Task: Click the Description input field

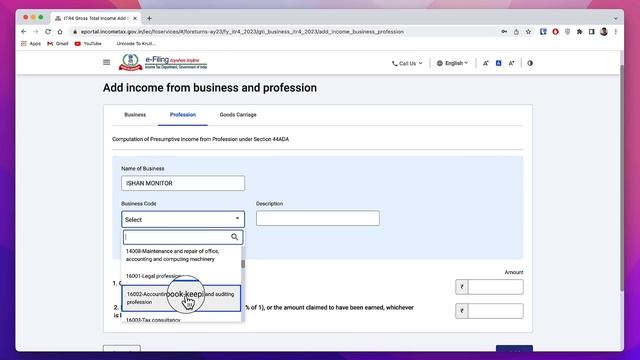Action: click(x=318, y=218)
